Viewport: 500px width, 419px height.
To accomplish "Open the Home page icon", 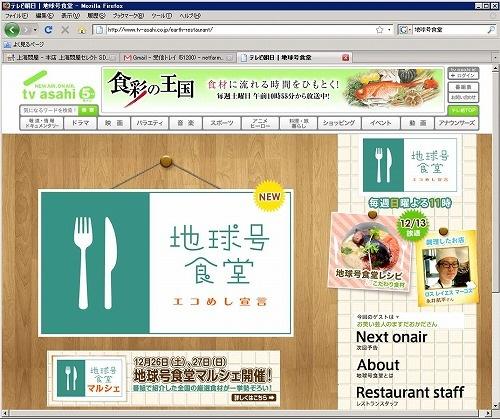I will pyautogui.click(x=82, y=30).
